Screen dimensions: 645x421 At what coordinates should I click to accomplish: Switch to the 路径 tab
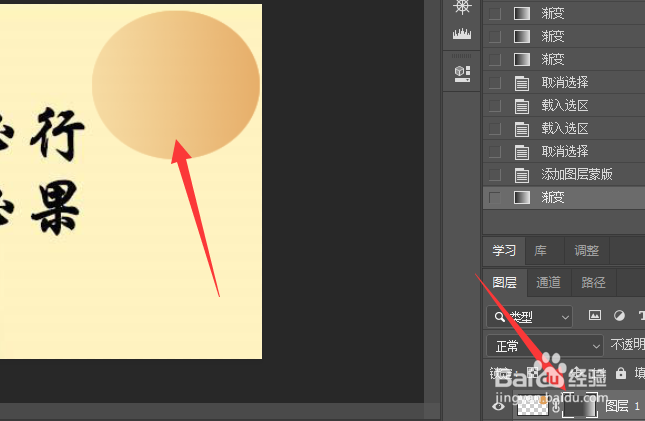coord(593,282)
